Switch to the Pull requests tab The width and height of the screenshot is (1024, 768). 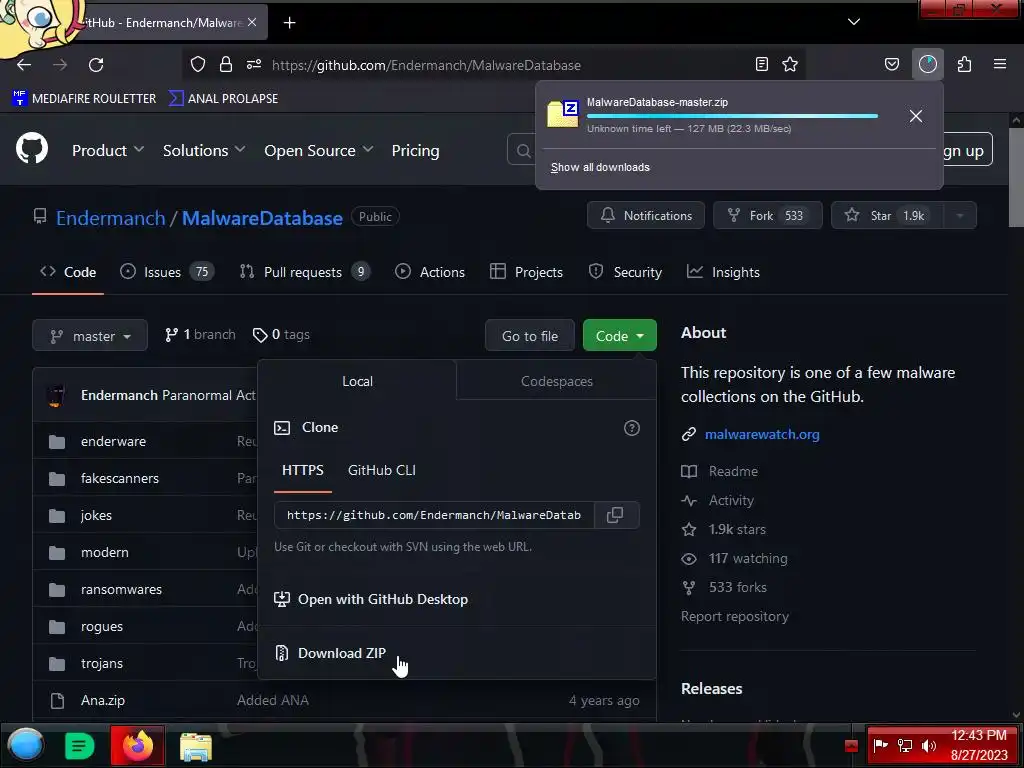tap(304, 272)
